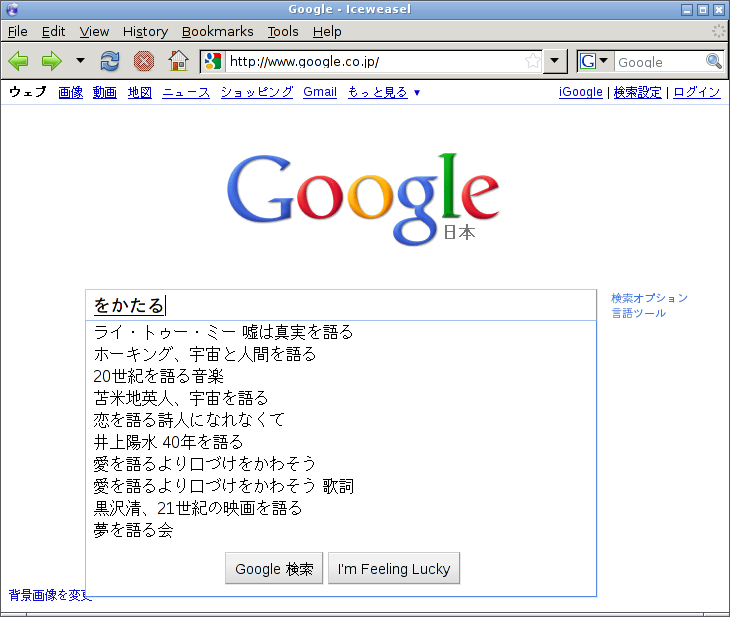This screenshot has height=617, width=730.
Task: Select suggestion 恋を語る詩人になれなくて
Action: [341, 420]
